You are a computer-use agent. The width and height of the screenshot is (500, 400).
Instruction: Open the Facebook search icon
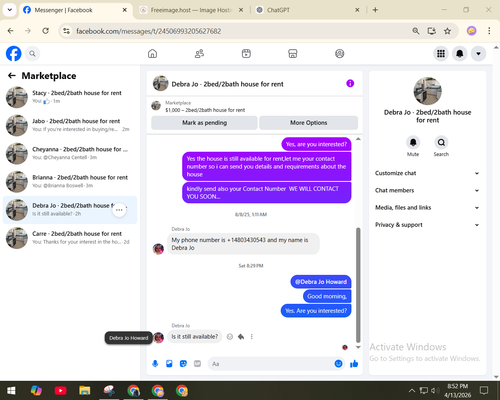coord(32,54)
